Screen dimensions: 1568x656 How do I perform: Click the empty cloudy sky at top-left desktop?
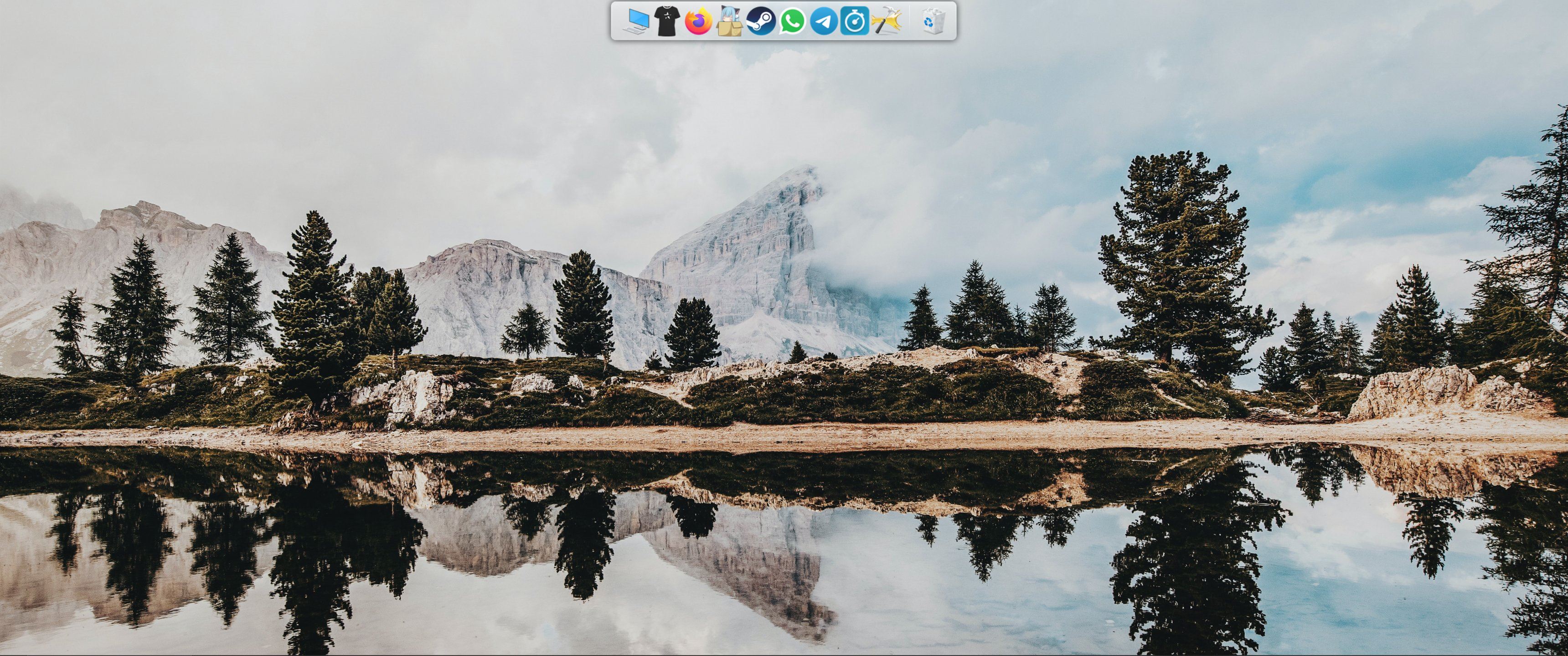point(183,91)
